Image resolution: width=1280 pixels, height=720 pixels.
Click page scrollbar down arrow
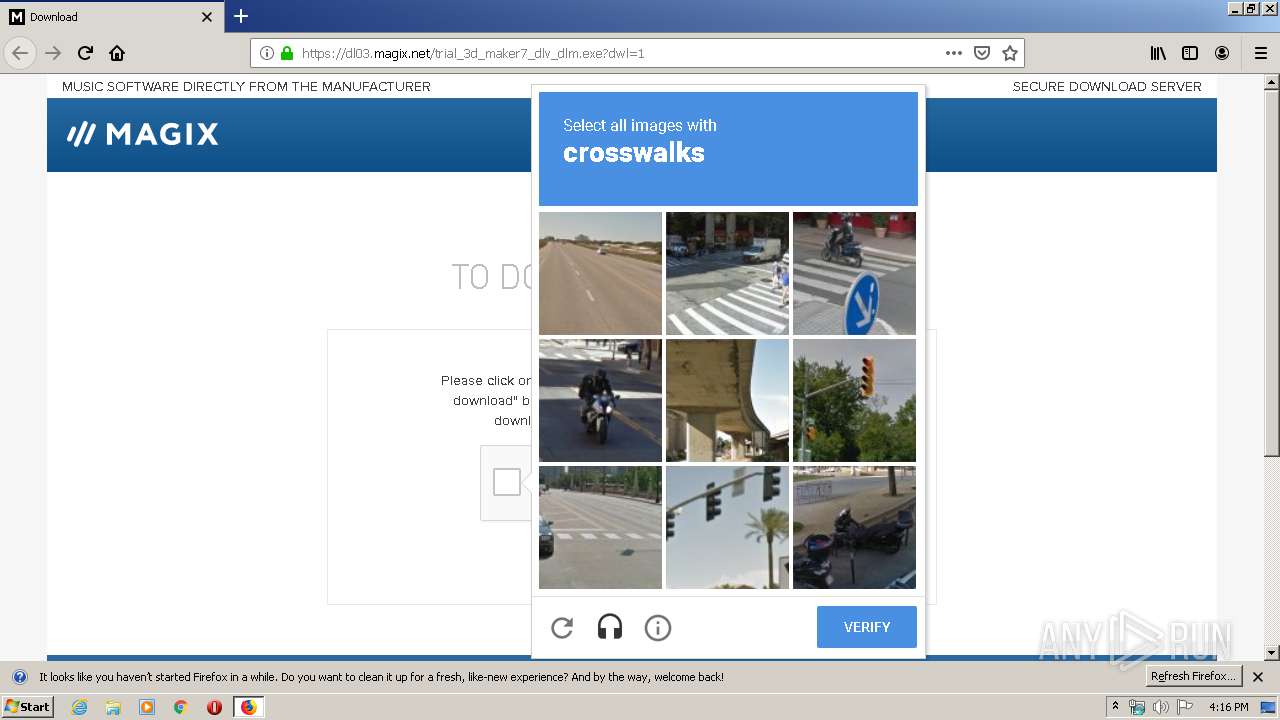coord(1271,653)
